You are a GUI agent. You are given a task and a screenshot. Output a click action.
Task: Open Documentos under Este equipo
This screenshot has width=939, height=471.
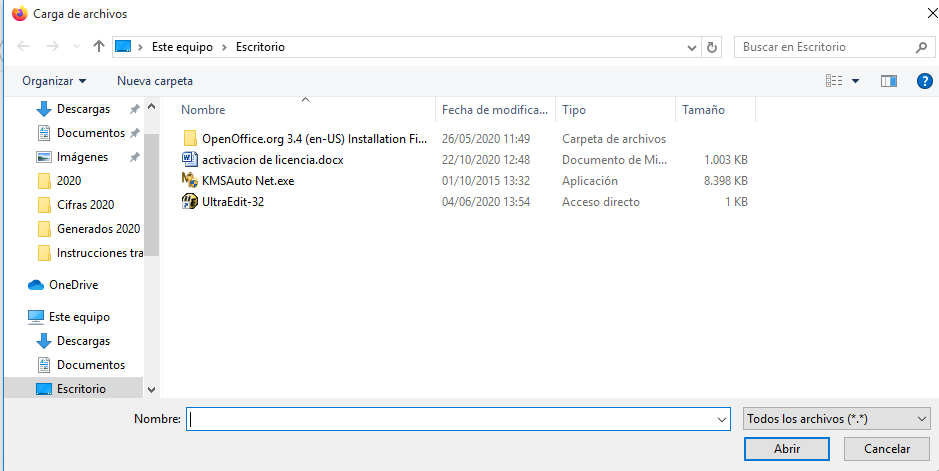tap(90, 364)
